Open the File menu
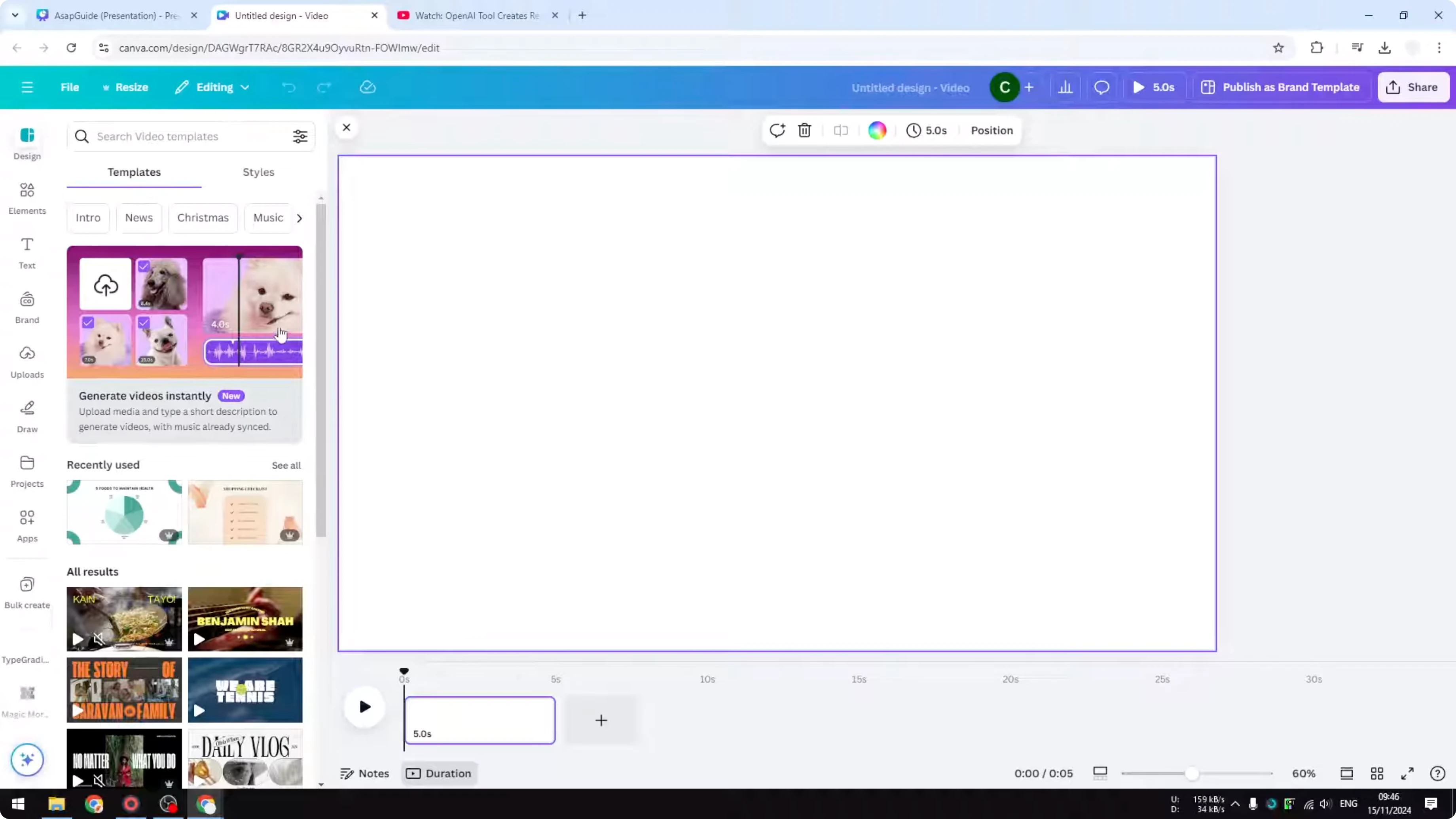1456x819 pixels. click(x=70, y=87)
